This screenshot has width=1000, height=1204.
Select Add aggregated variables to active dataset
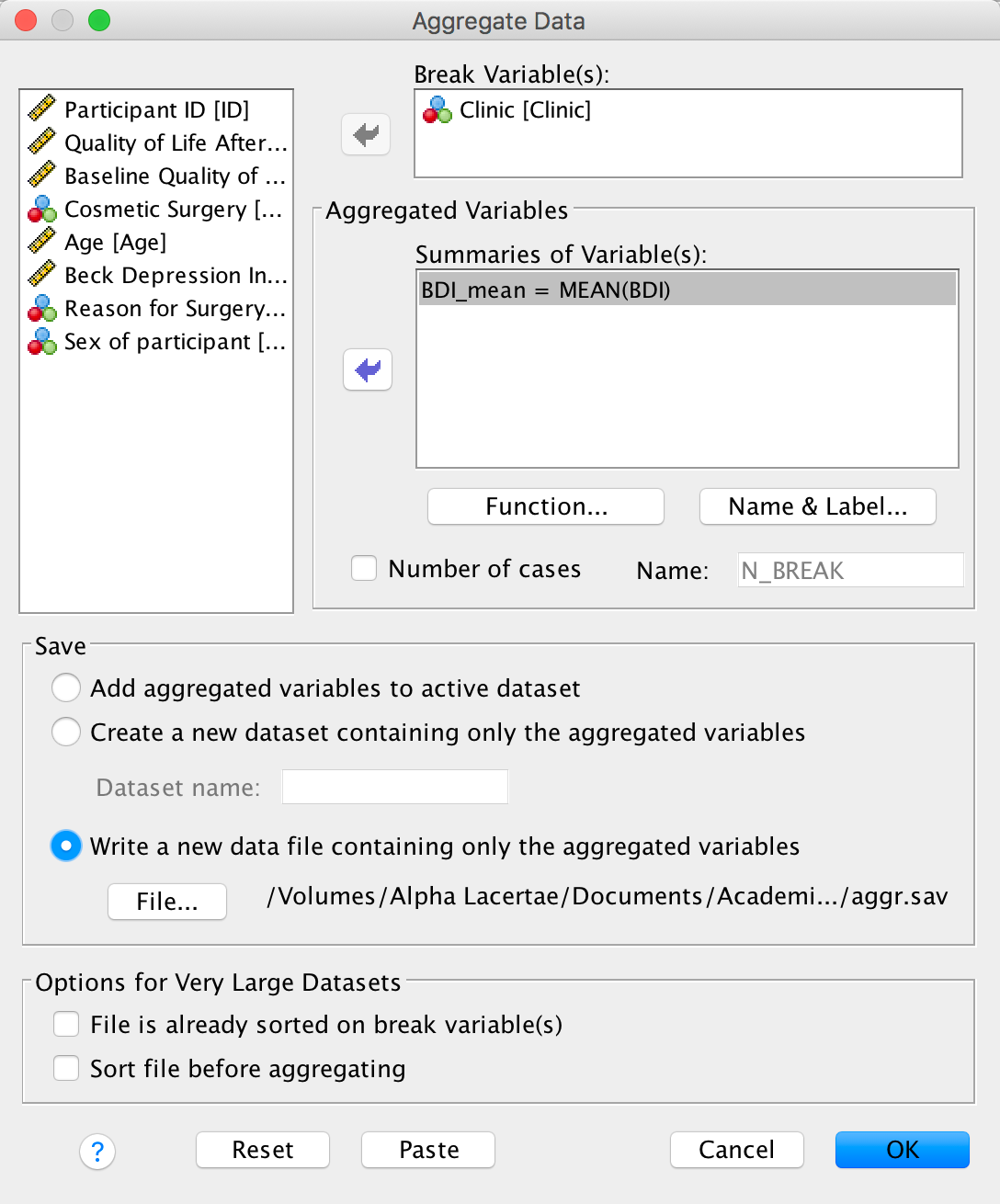click(x=66, y=687)
